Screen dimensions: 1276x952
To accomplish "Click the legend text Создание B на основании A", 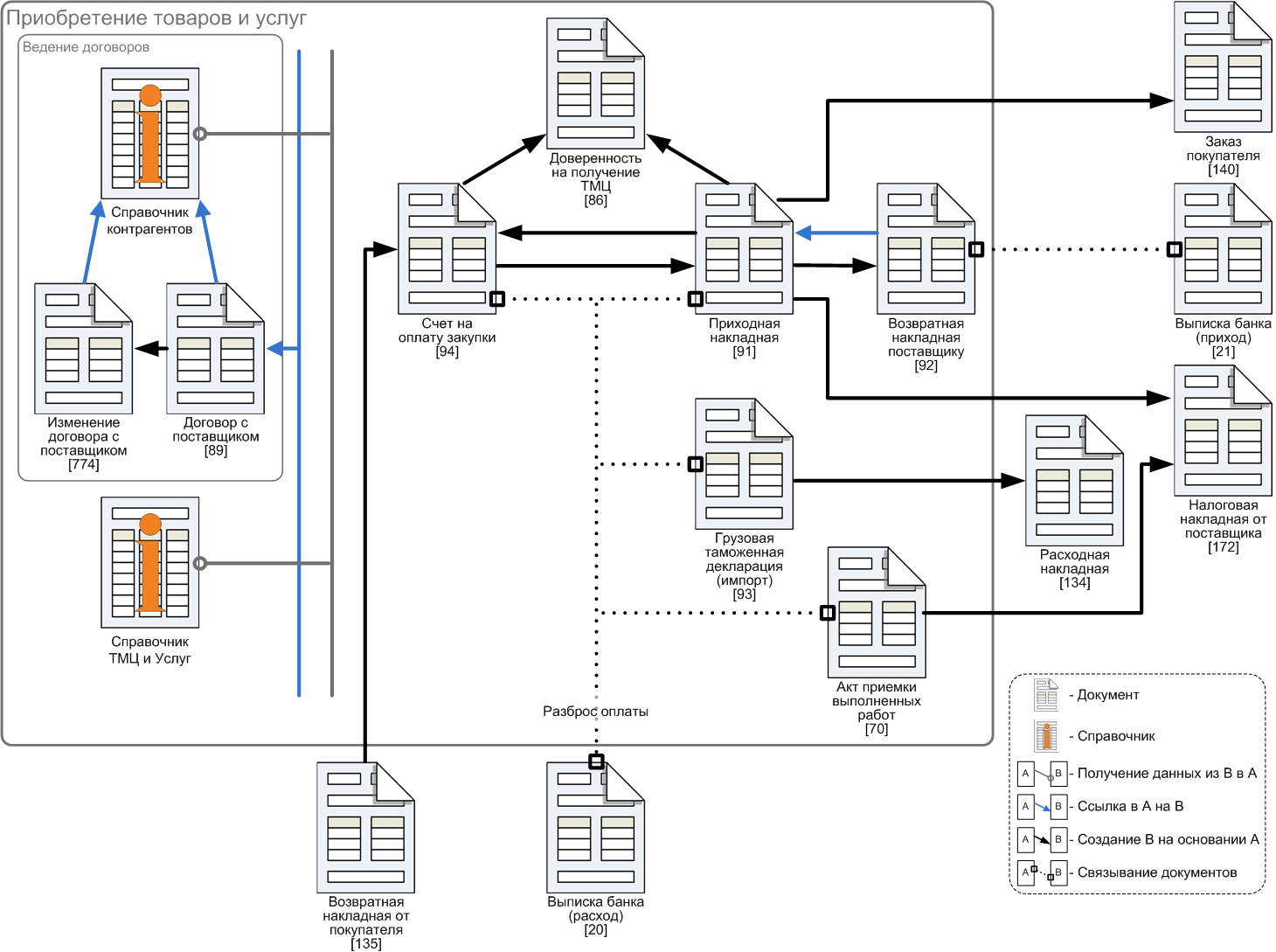I will pyautogui.click(x=1169, y=839).
